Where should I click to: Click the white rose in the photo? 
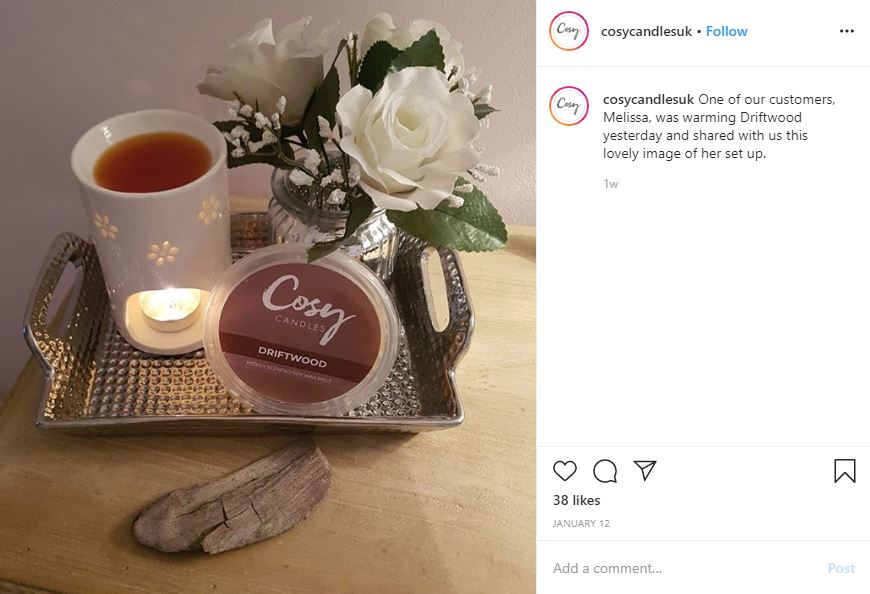click(x=408, y=136)
